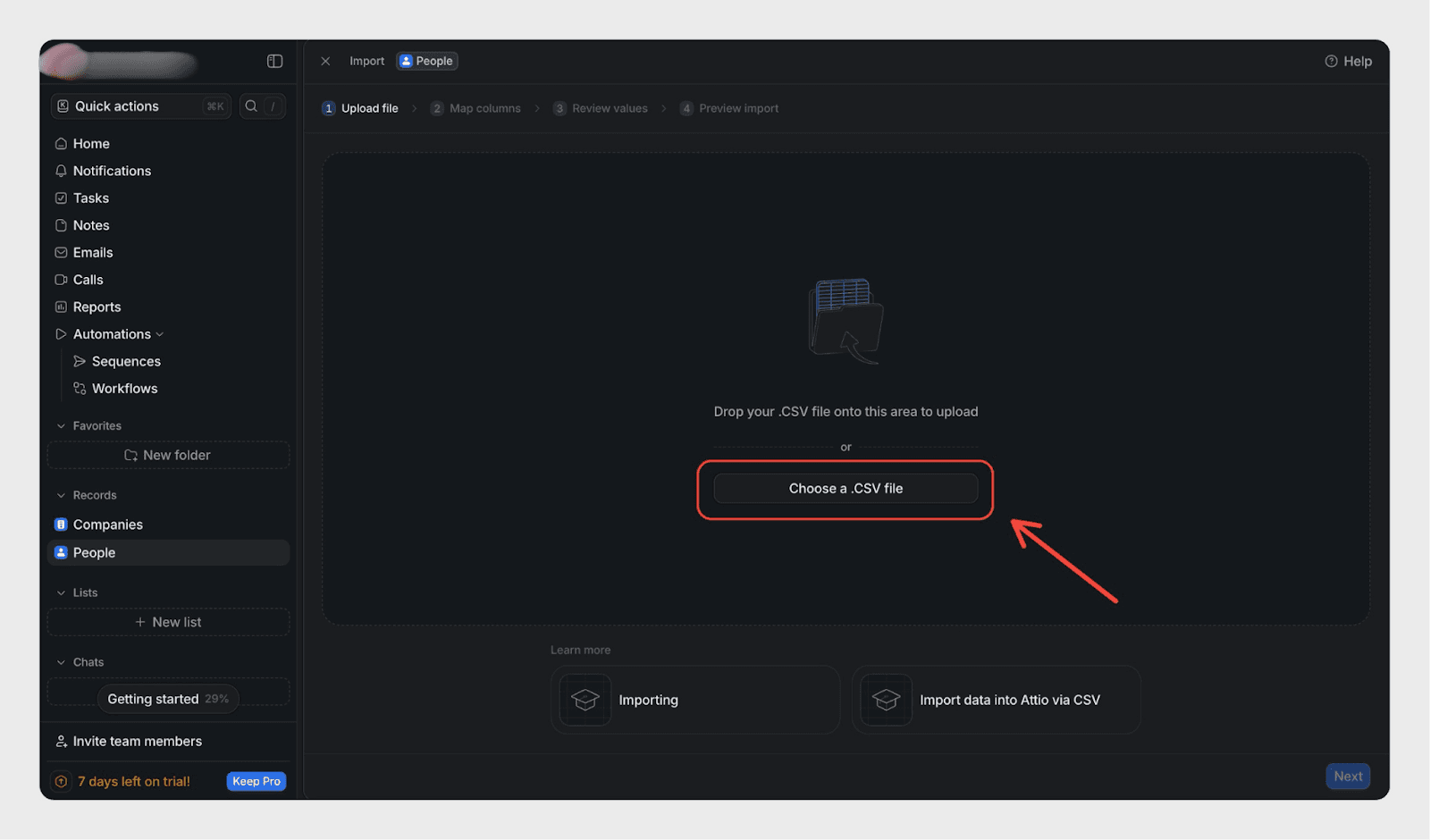The image size is (1430, 840).
Task: Select the Map columns step
Action: [475, 108]
